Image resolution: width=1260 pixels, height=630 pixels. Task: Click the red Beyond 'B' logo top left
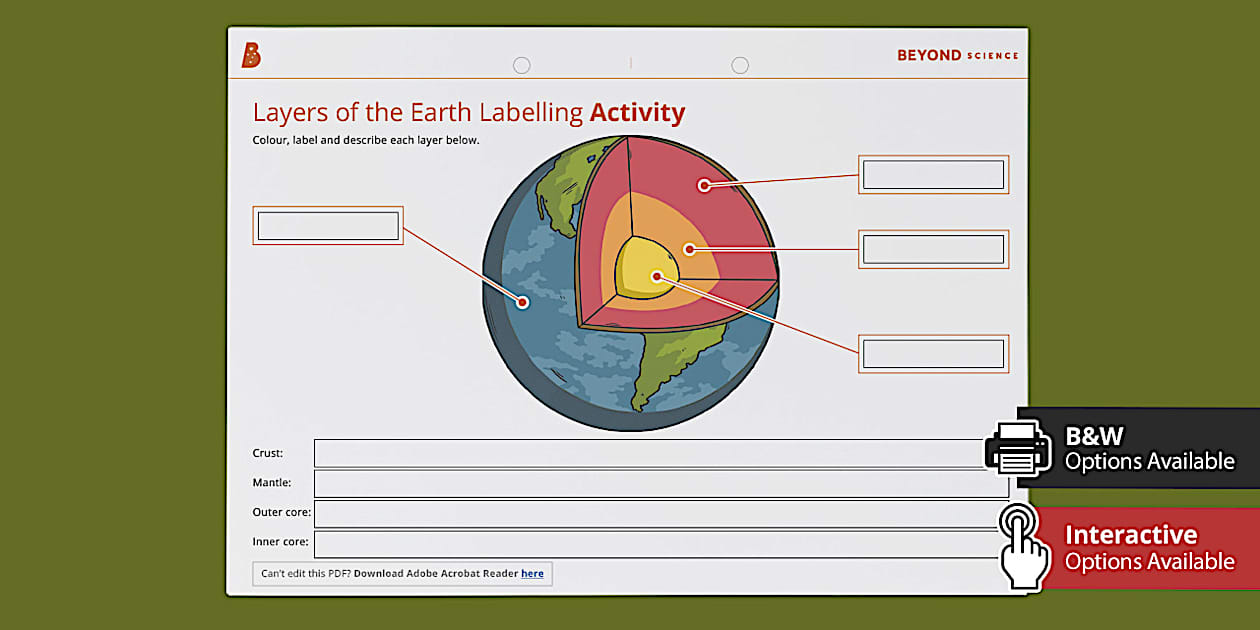click(x=248, y=54)
